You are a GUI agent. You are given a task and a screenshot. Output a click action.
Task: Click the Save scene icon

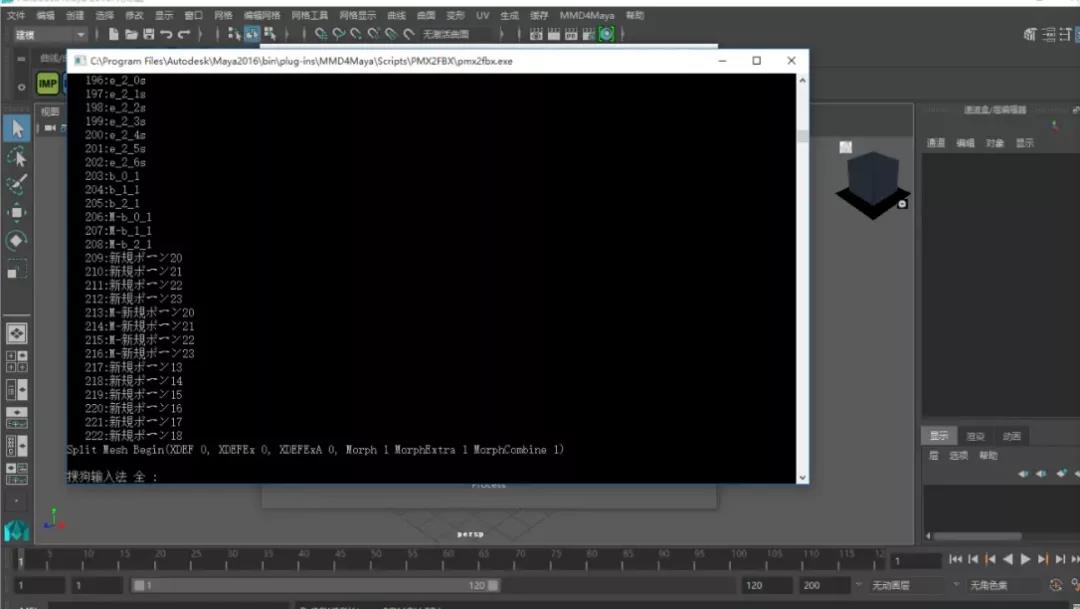tap(149, 34)
